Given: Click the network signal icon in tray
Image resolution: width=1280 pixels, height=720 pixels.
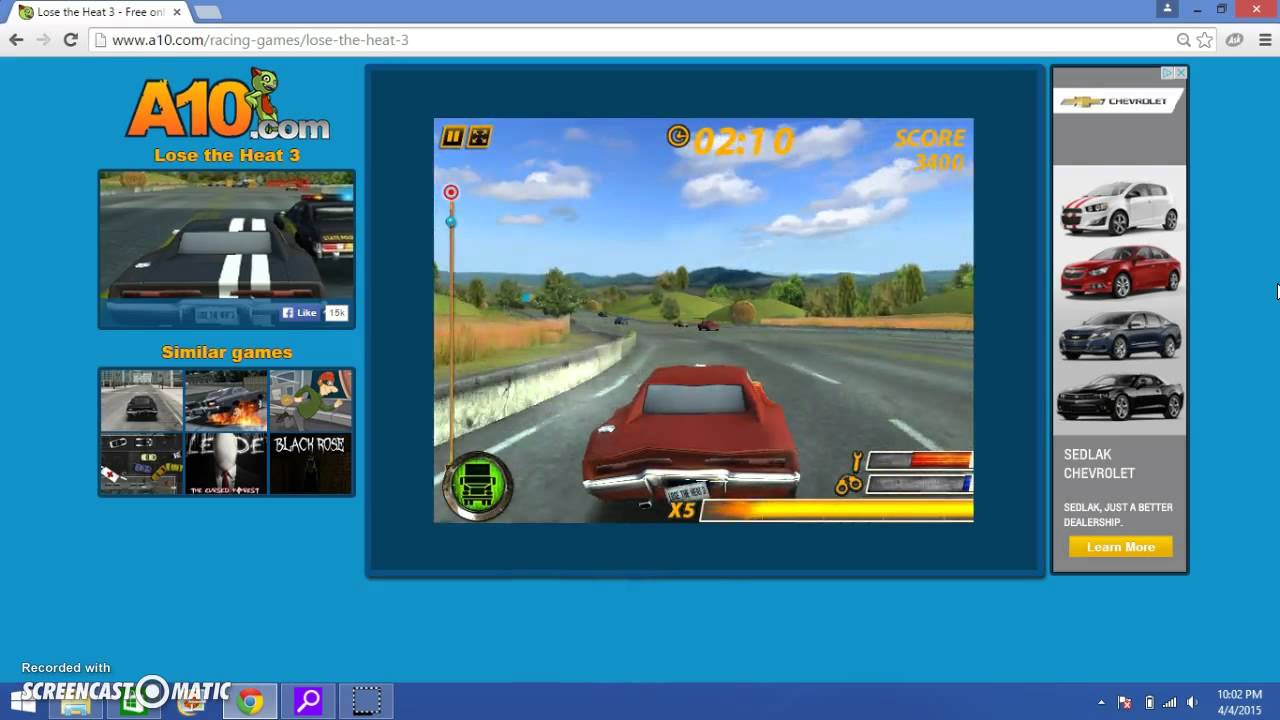Looking at the screenshot, I should [1169, 702].
